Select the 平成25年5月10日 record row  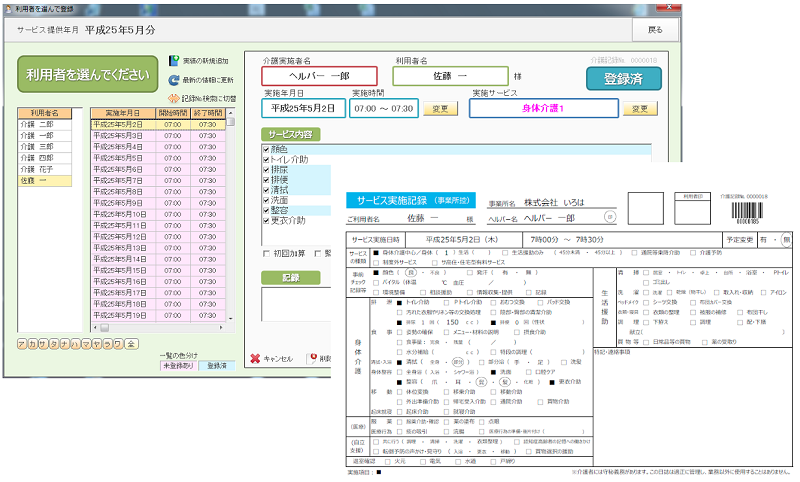pyautogui.click(x=158, y=214)
